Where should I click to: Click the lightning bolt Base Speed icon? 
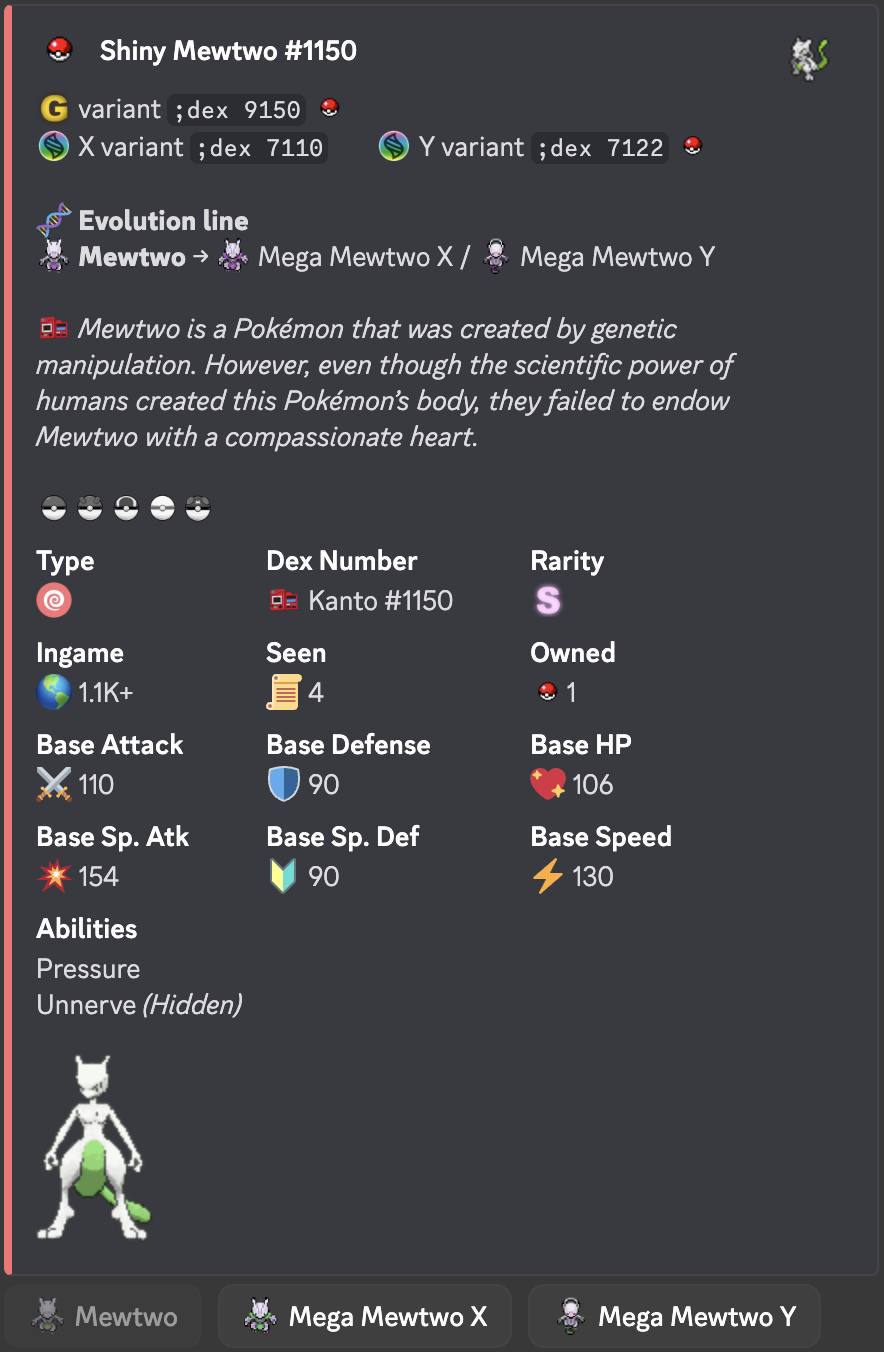(548, 877)
